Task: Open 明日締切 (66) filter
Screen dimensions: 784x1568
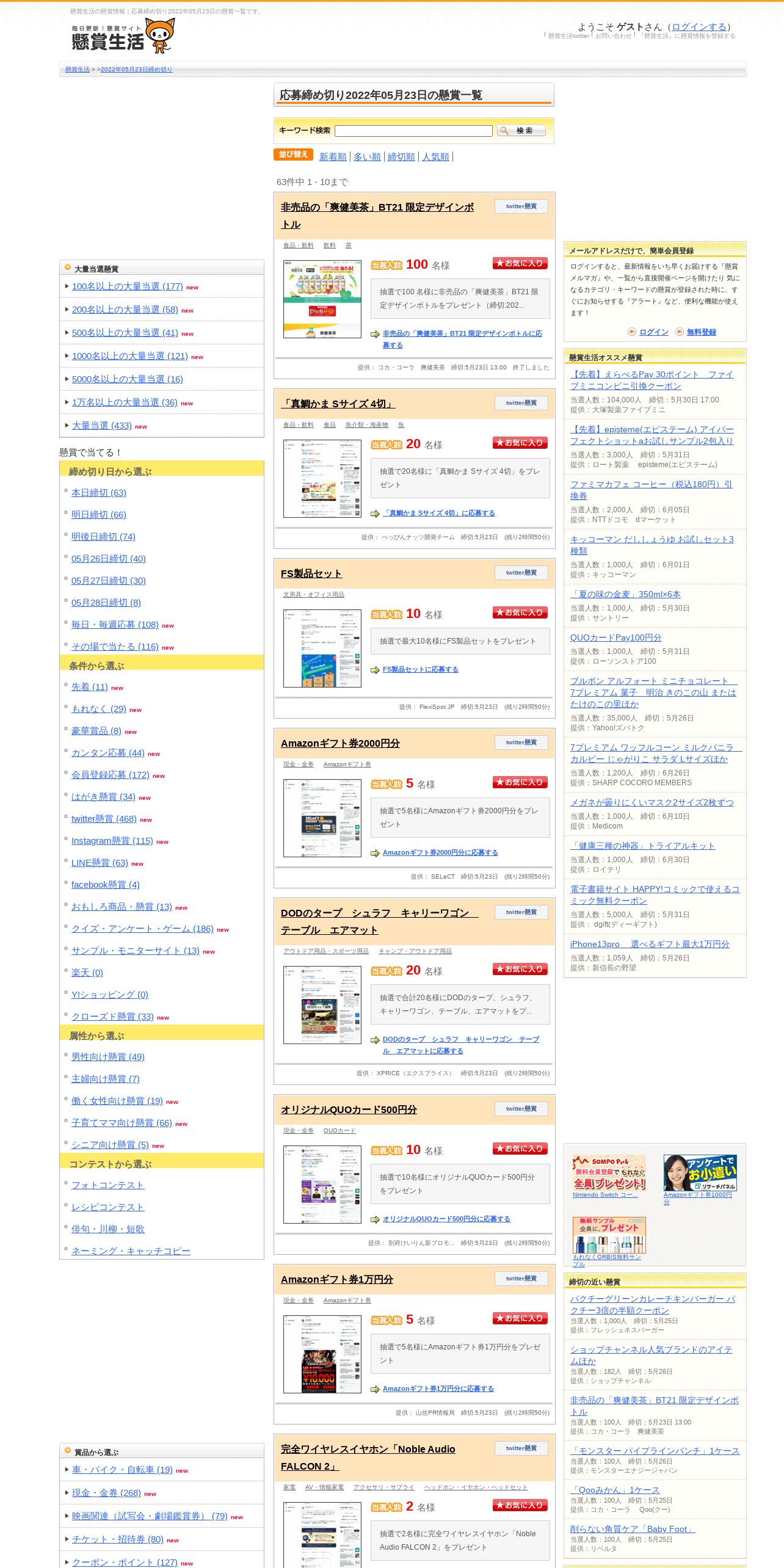Action: point(99,515)
